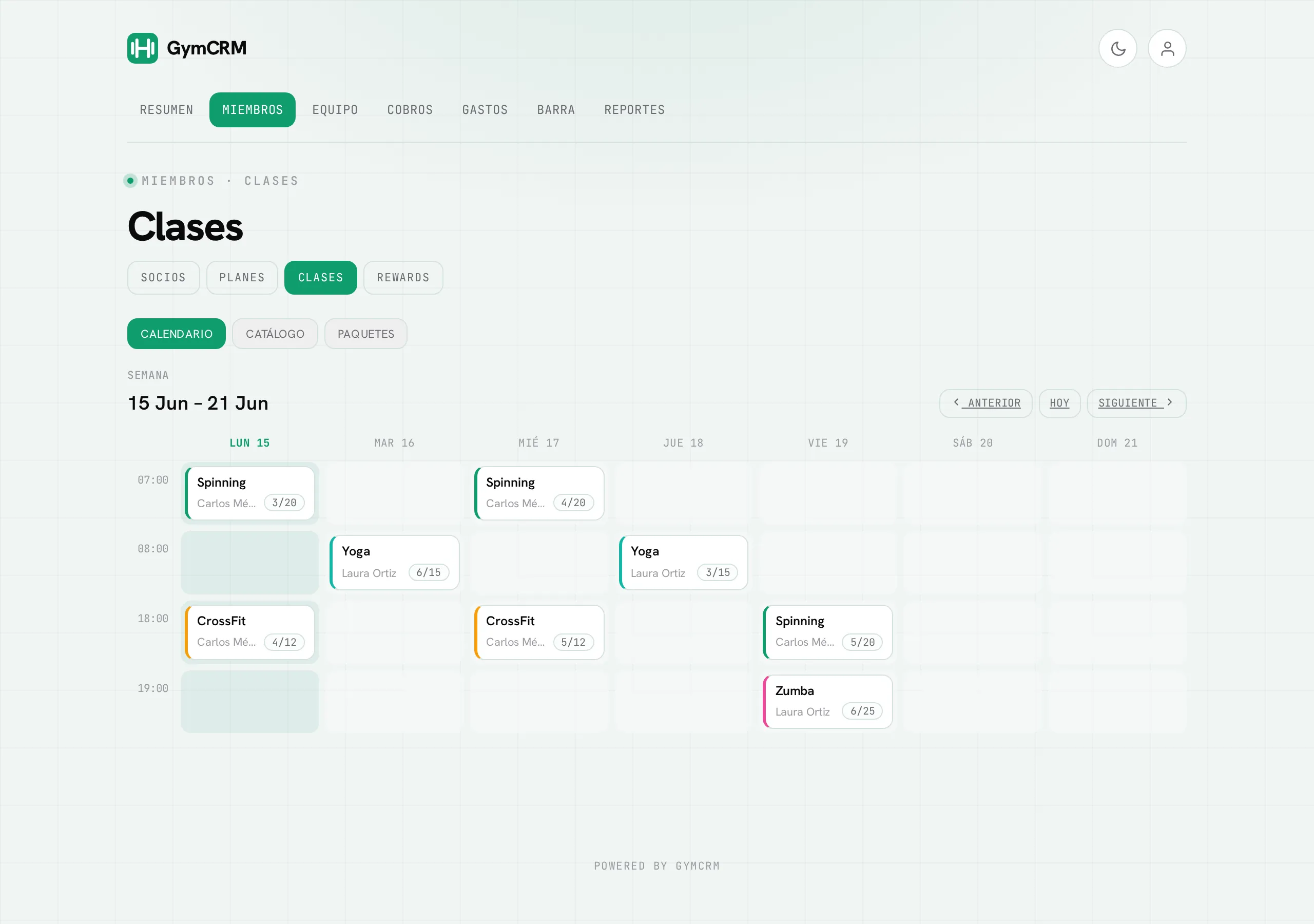Click the empty Monday 08:00 slot
1314x924 pixels.
coord(250,563)
